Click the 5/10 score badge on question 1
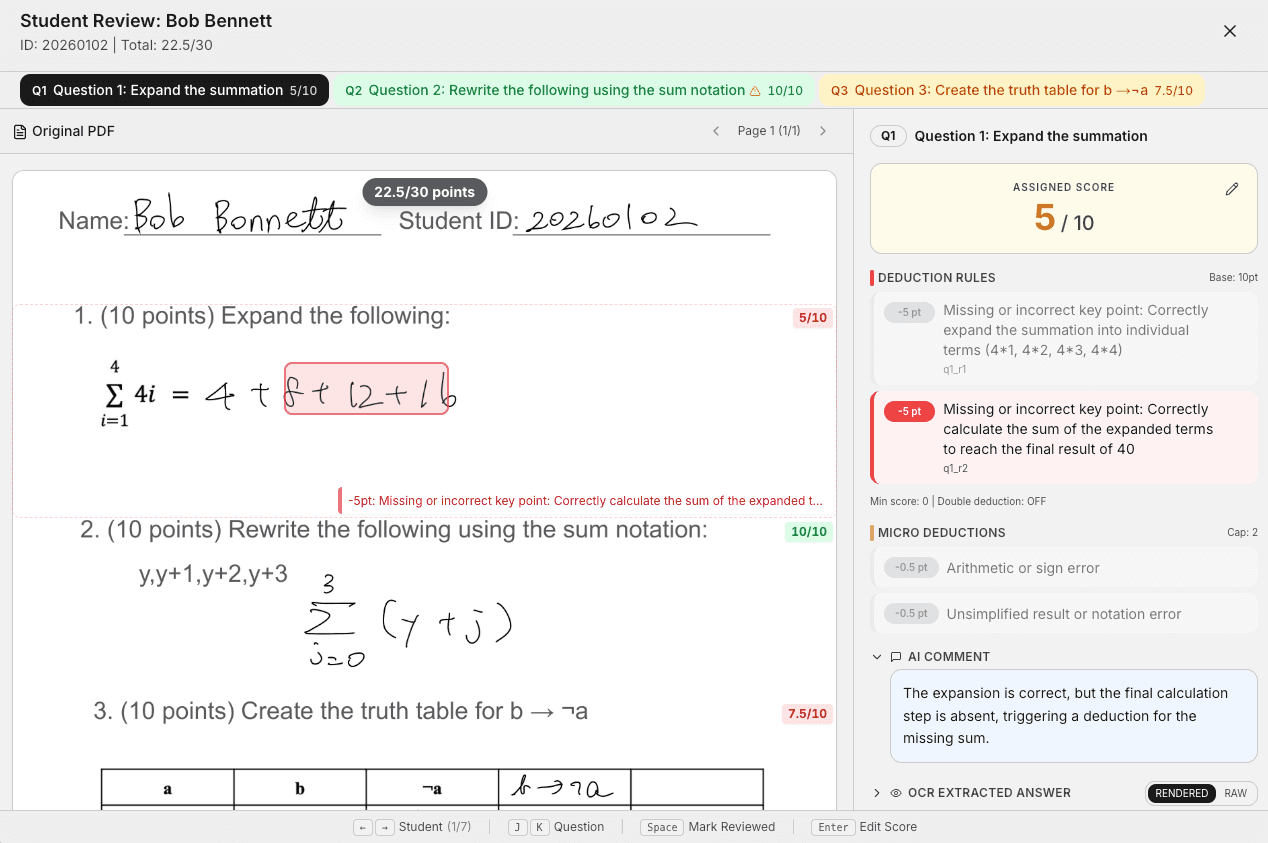The image size is (1268, 843). click(812, 318)
